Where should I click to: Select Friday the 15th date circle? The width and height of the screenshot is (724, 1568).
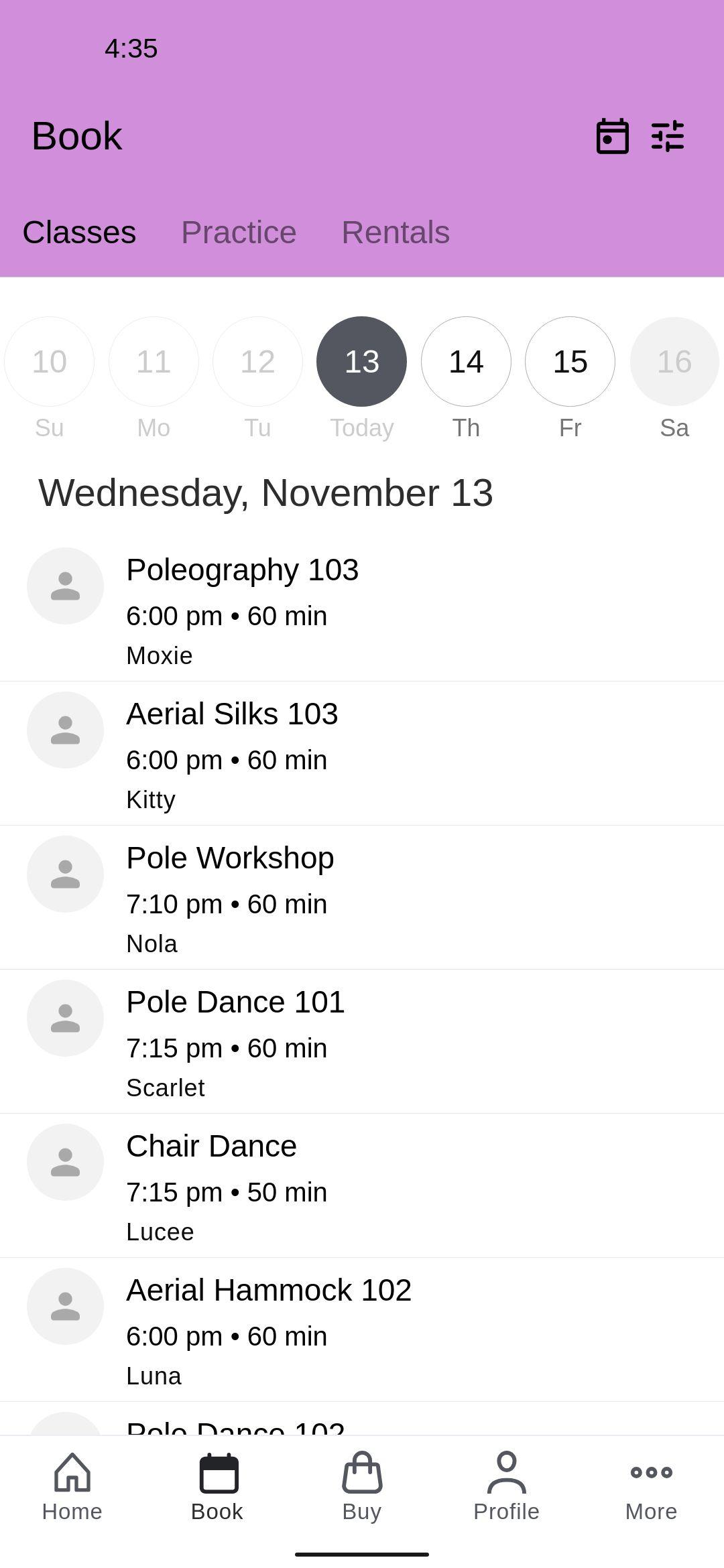click(x=570, y=361)
